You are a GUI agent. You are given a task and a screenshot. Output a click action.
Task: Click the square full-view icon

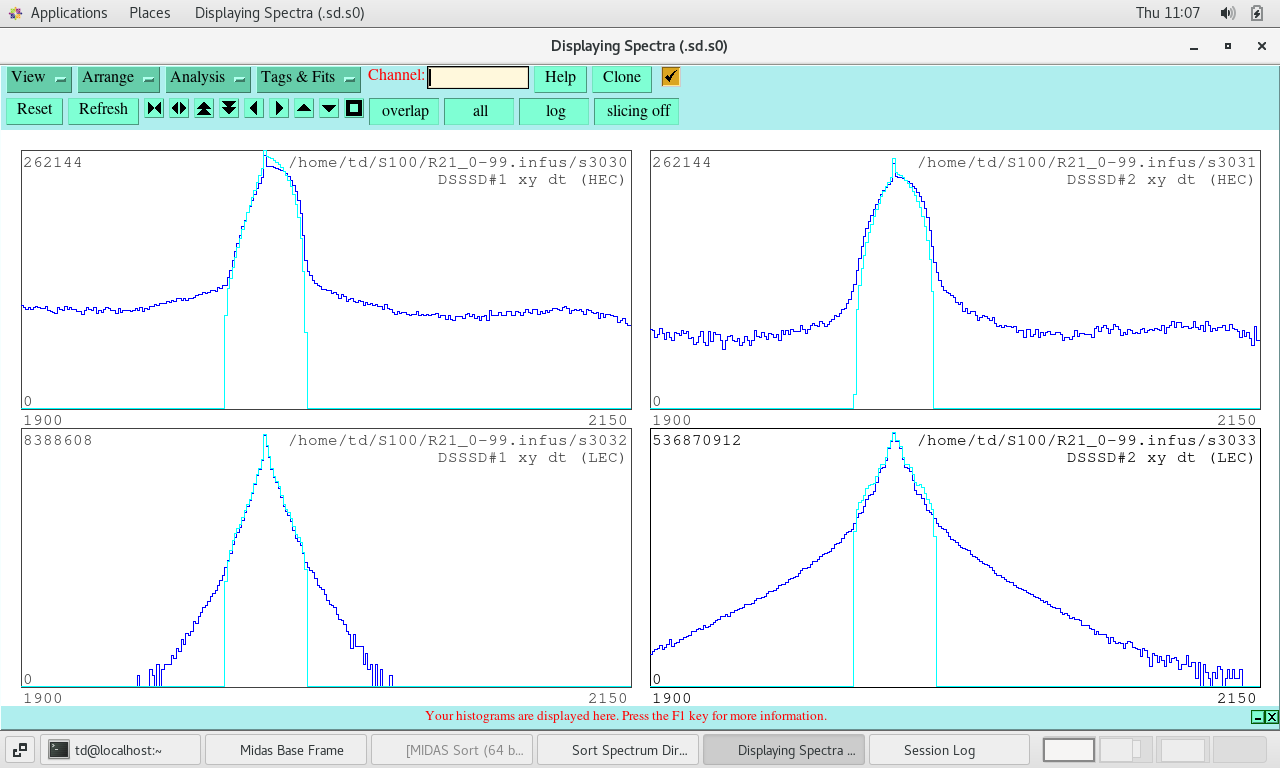(x=354, y=109)
